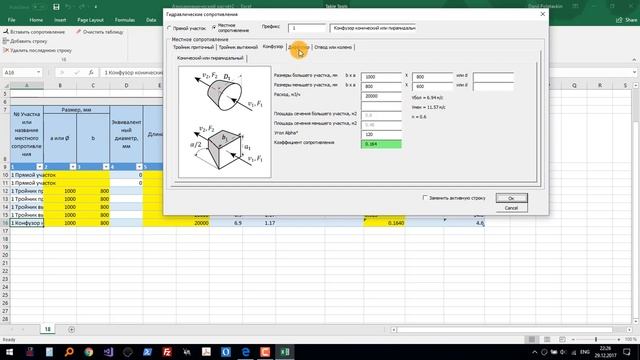This screenshot has height=360, width=640.
Task: Click the search magnifier icon in taskbar
Action: coord(69,352)
